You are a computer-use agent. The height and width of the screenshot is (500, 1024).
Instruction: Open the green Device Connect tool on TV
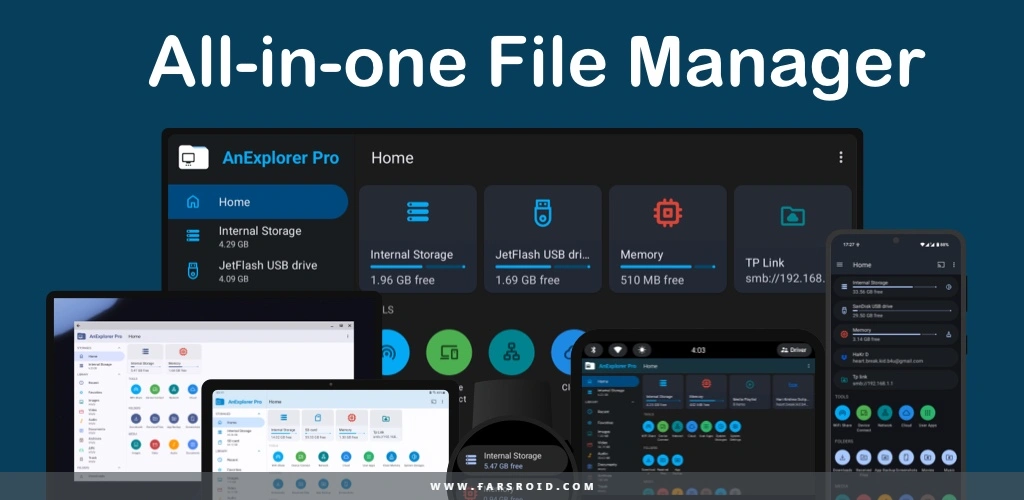coord(449,352)
